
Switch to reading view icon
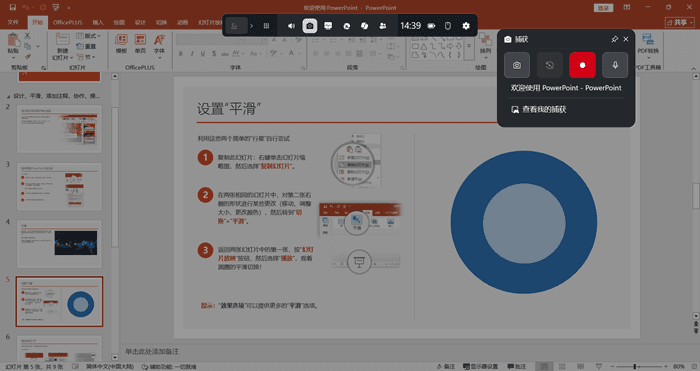click(580, 366)
